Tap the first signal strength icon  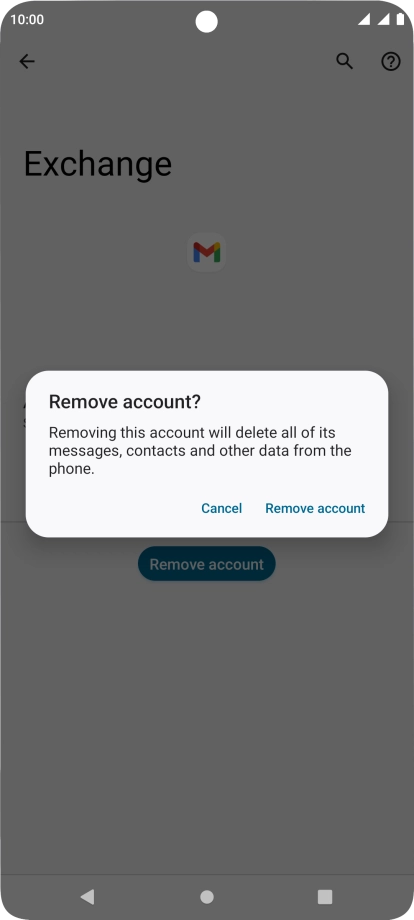364,19
